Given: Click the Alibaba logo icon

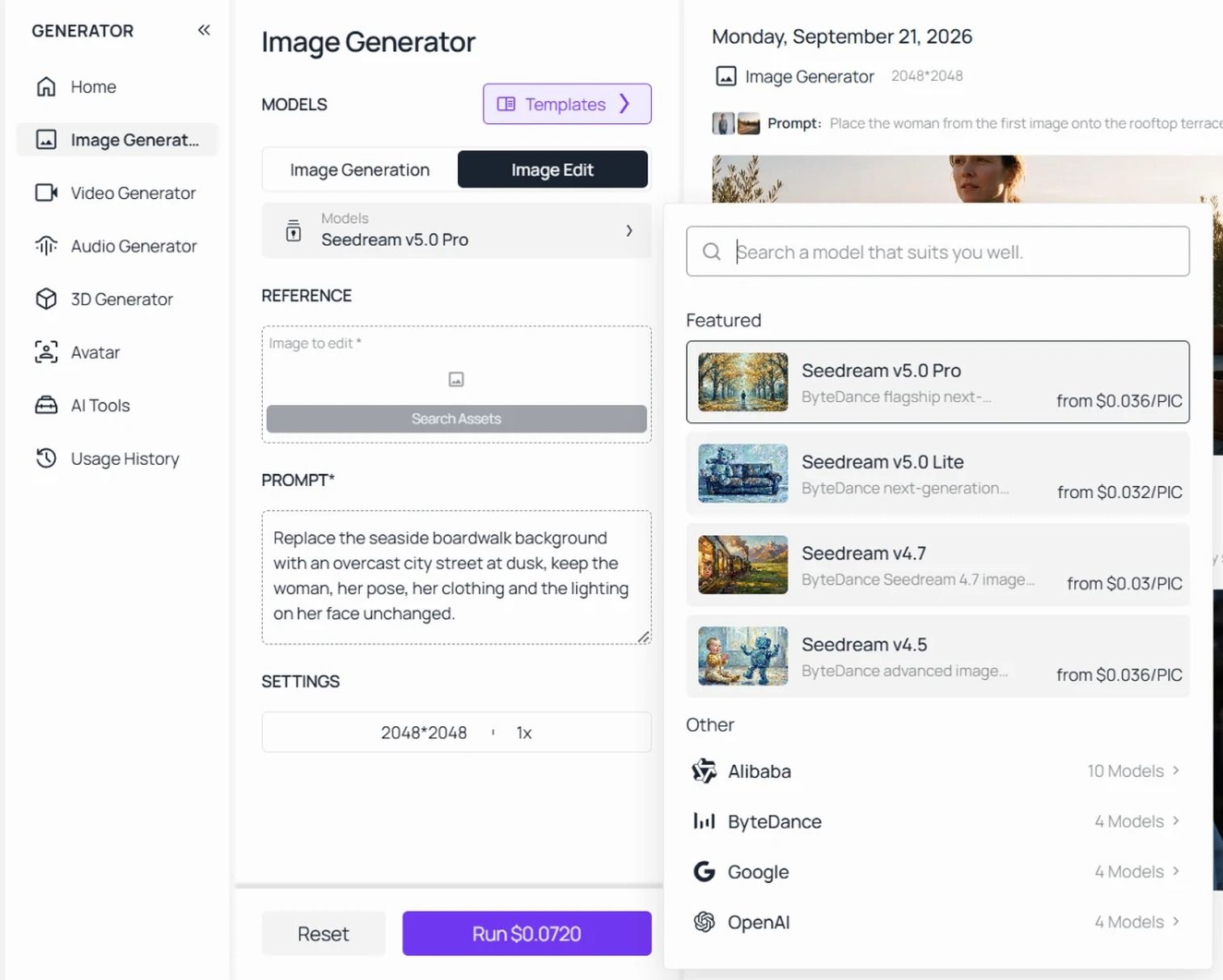Looking at the screenshot, I should point(705,771).
